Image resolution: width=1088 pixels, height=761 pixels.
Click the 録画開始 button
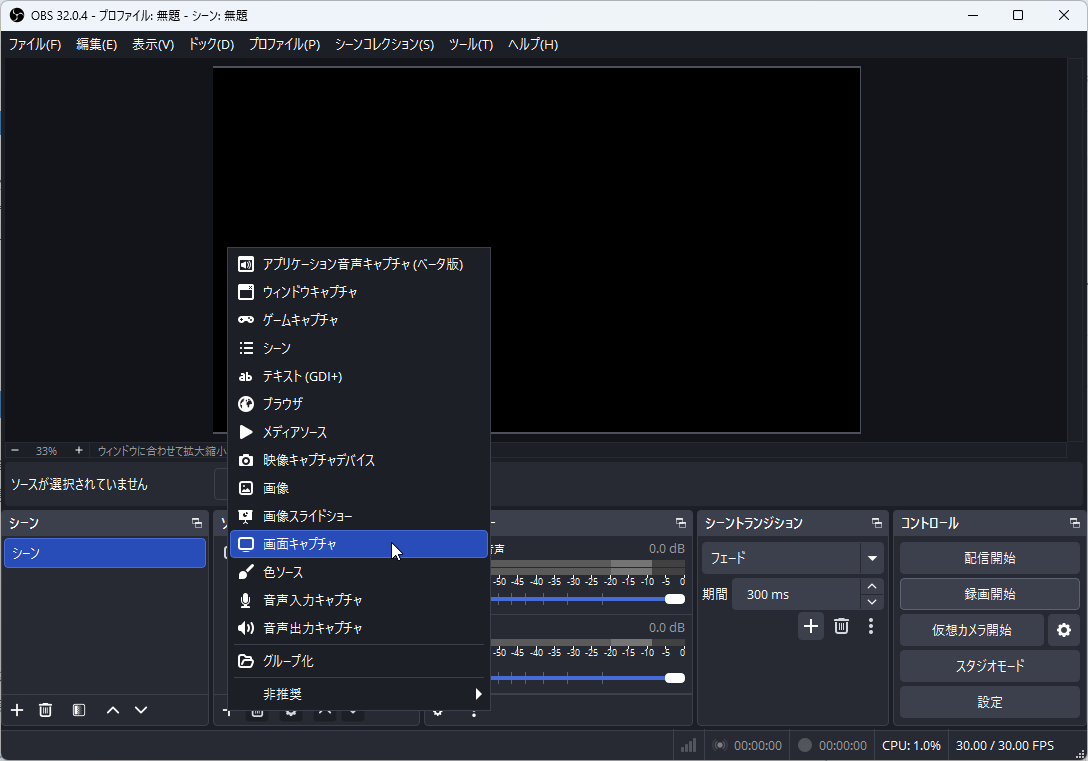[x=989, y=594]
